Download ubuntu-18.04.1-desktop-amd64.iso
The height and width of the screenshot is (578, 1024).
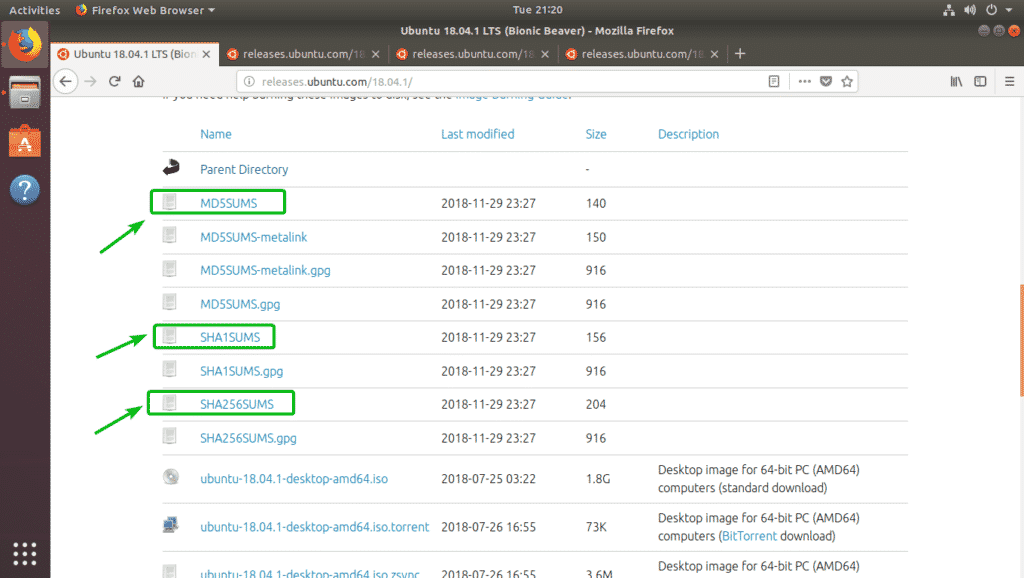[294, 479]
